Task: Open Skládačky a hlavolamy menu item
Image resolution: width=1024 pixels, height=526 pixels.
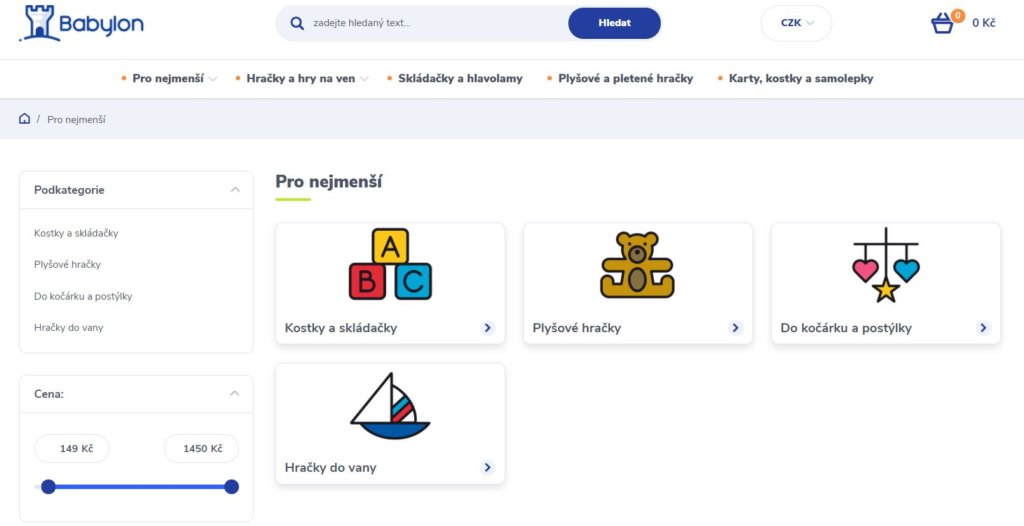Action: click(x=460, y=78)
